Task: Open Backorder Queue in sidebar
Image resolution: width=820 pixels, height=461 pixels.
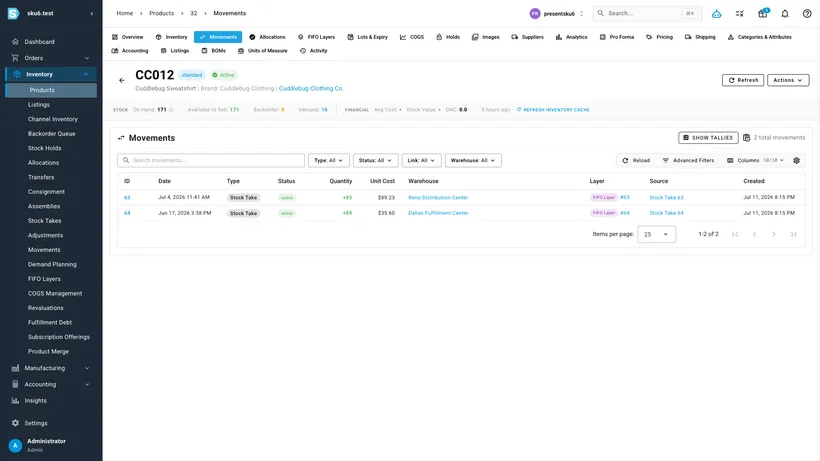Action: pyautogui.click(x=51, y=134)
